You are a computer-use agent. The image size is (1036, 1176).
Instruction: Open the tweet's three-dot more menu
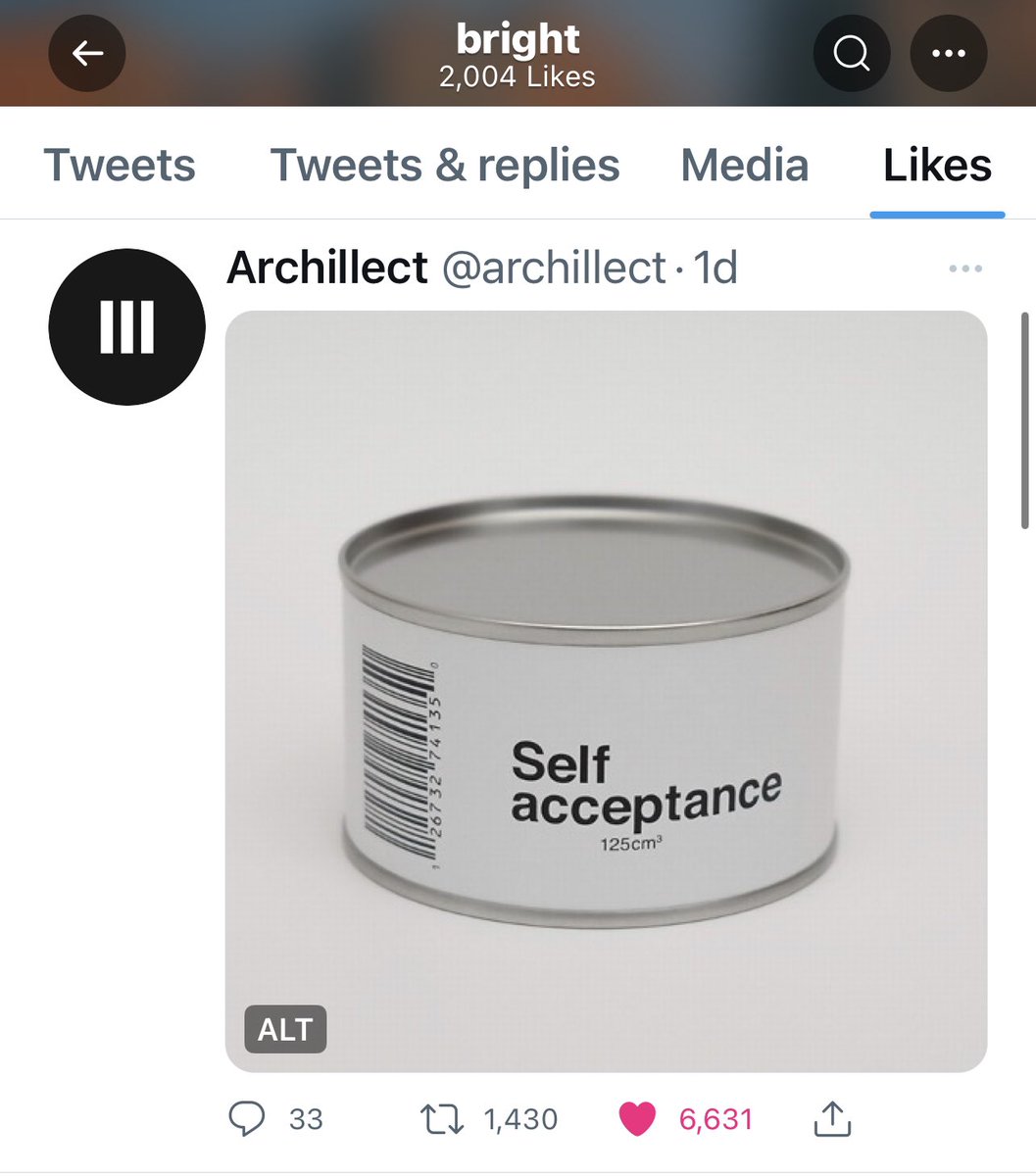pos(965,269)
